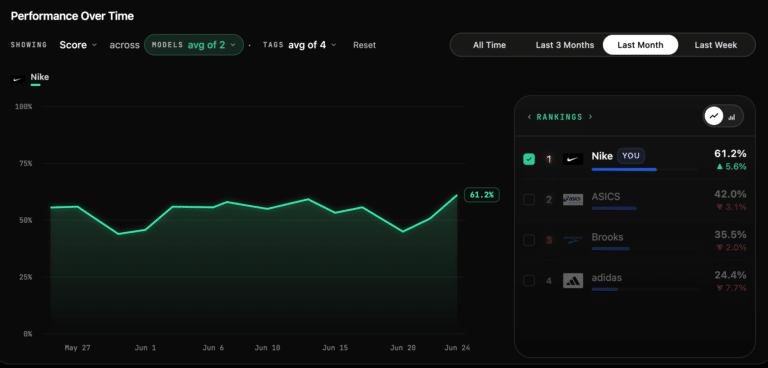768x368 pixels.
Task: Click the May 27 date on axis
Action: coord(77,348)
